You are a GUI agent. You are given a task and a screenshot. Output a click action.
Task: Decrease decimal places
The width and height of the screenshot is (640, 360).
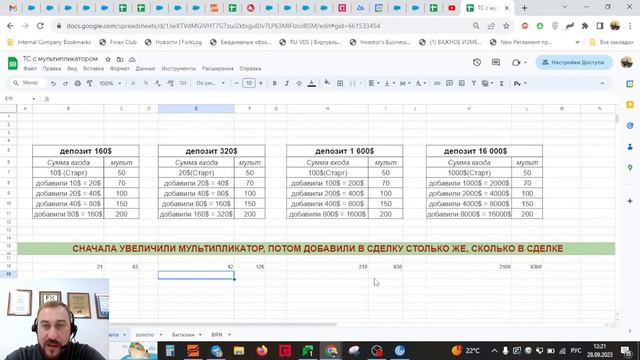tap(158, 83)
